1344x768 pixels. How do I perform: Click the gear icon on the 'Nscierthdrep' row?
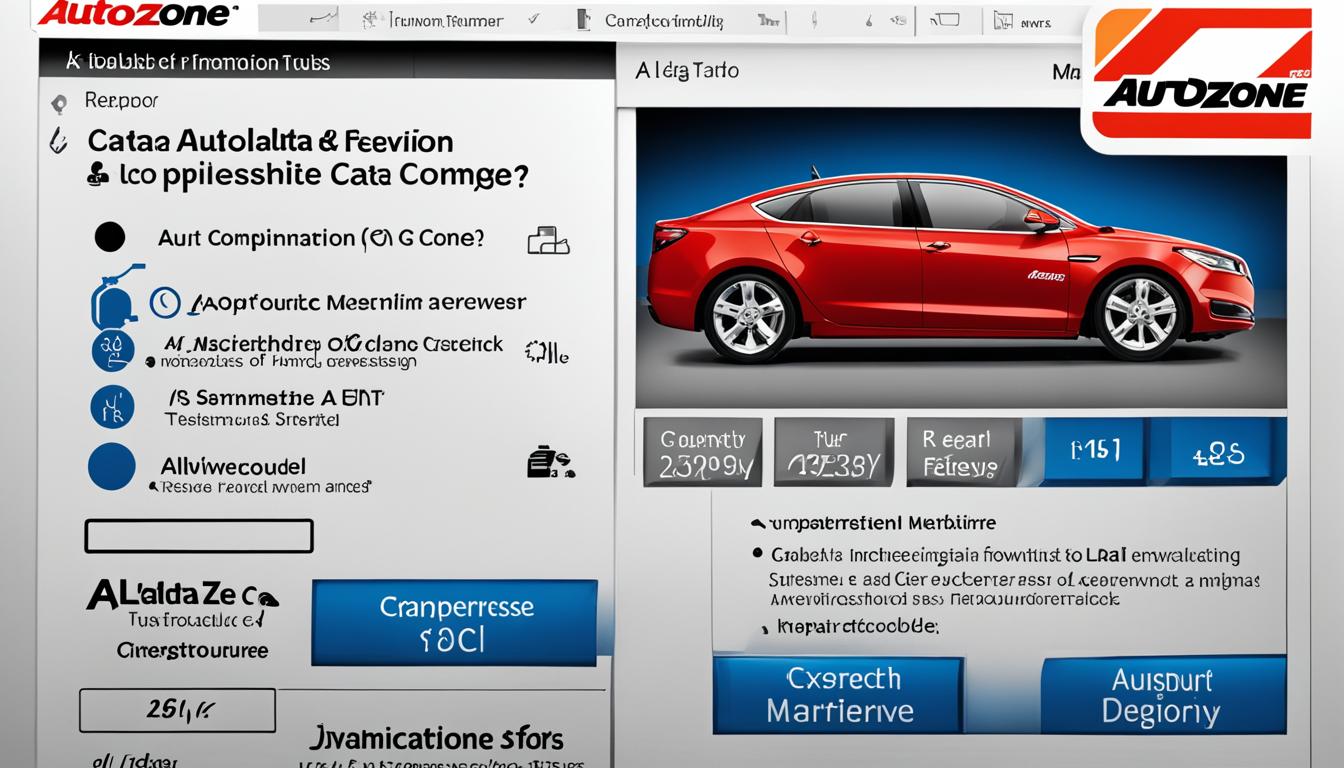click(546, 351)
